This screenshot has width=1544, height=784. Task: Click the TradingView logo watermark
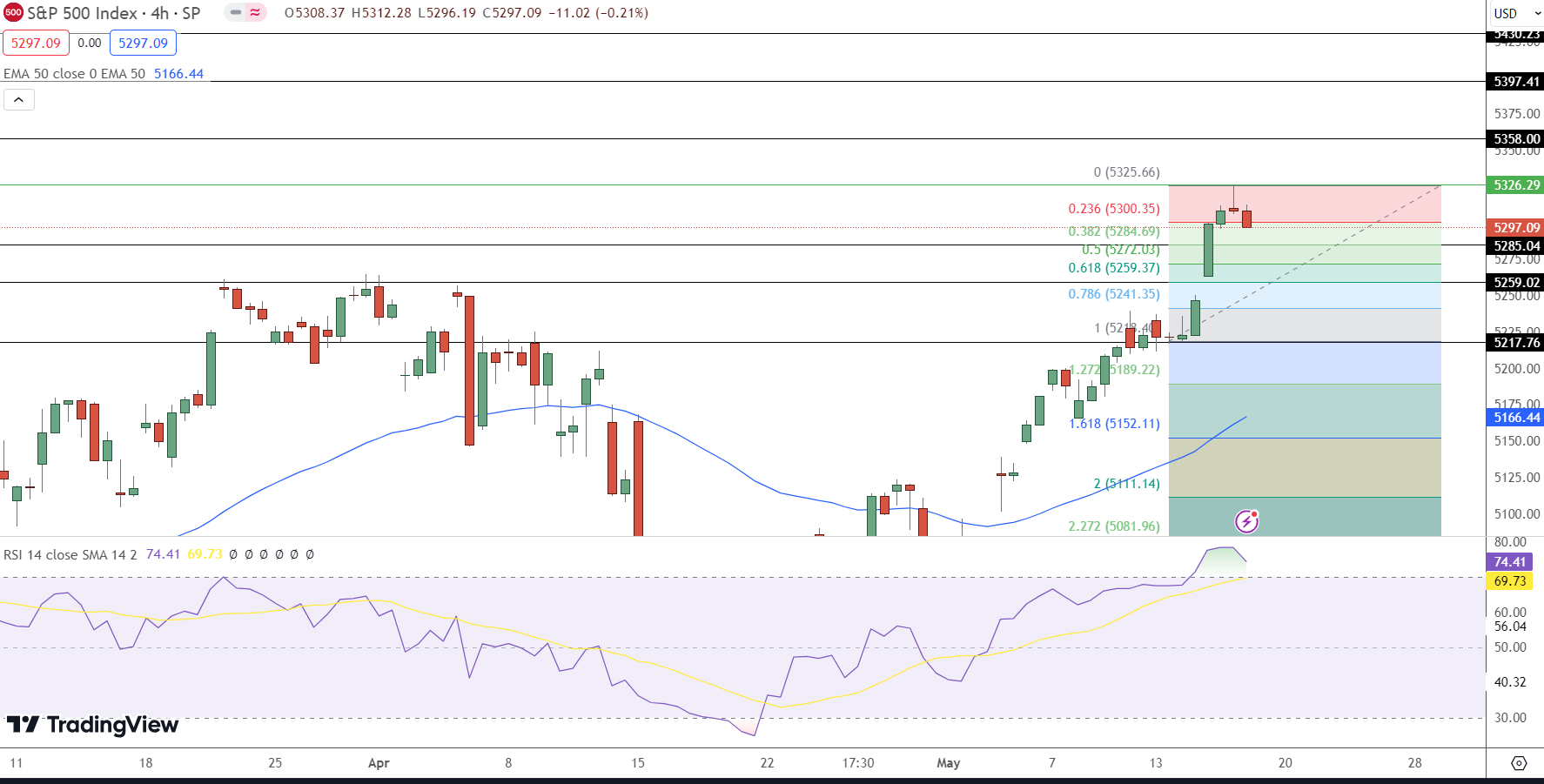point(91,725)
